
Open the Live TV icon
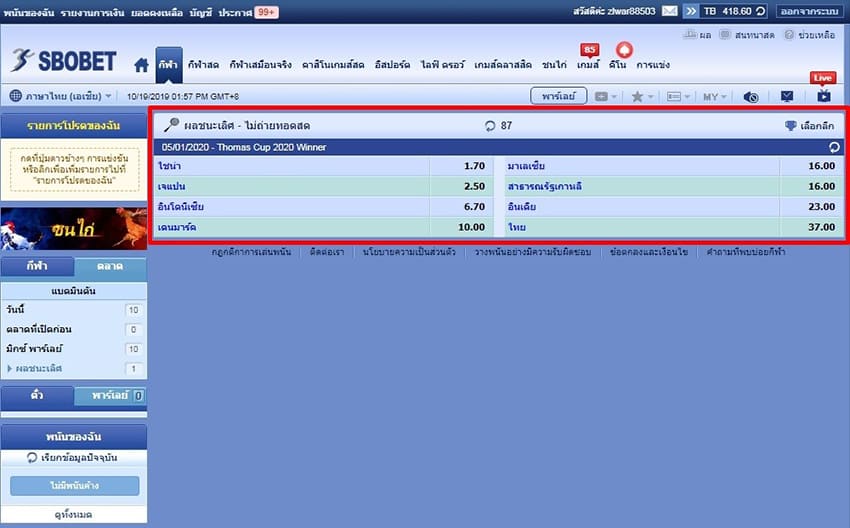[823, 96]
